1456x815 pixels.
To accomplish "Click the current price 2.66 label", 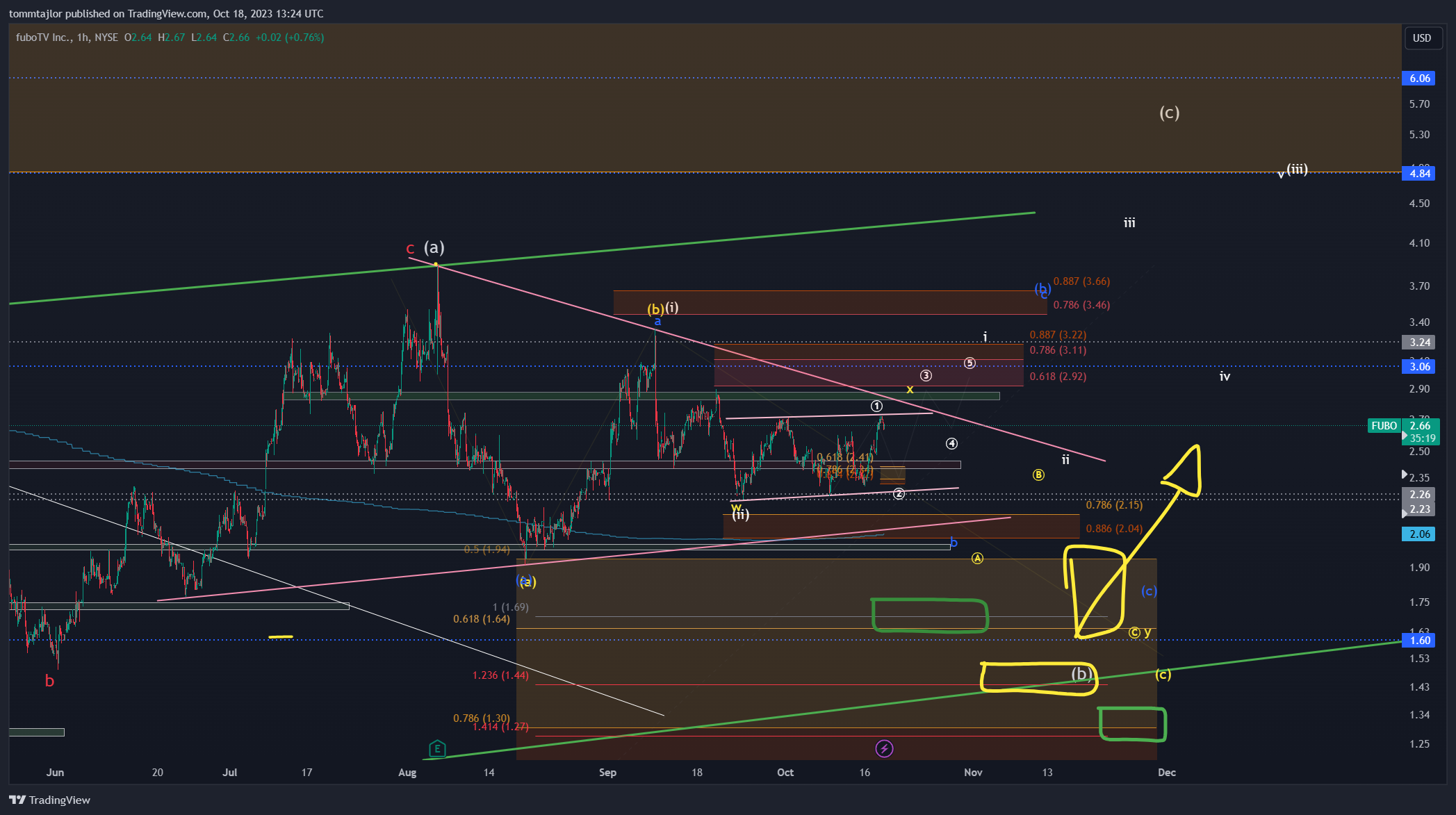I will (1420, 425).
